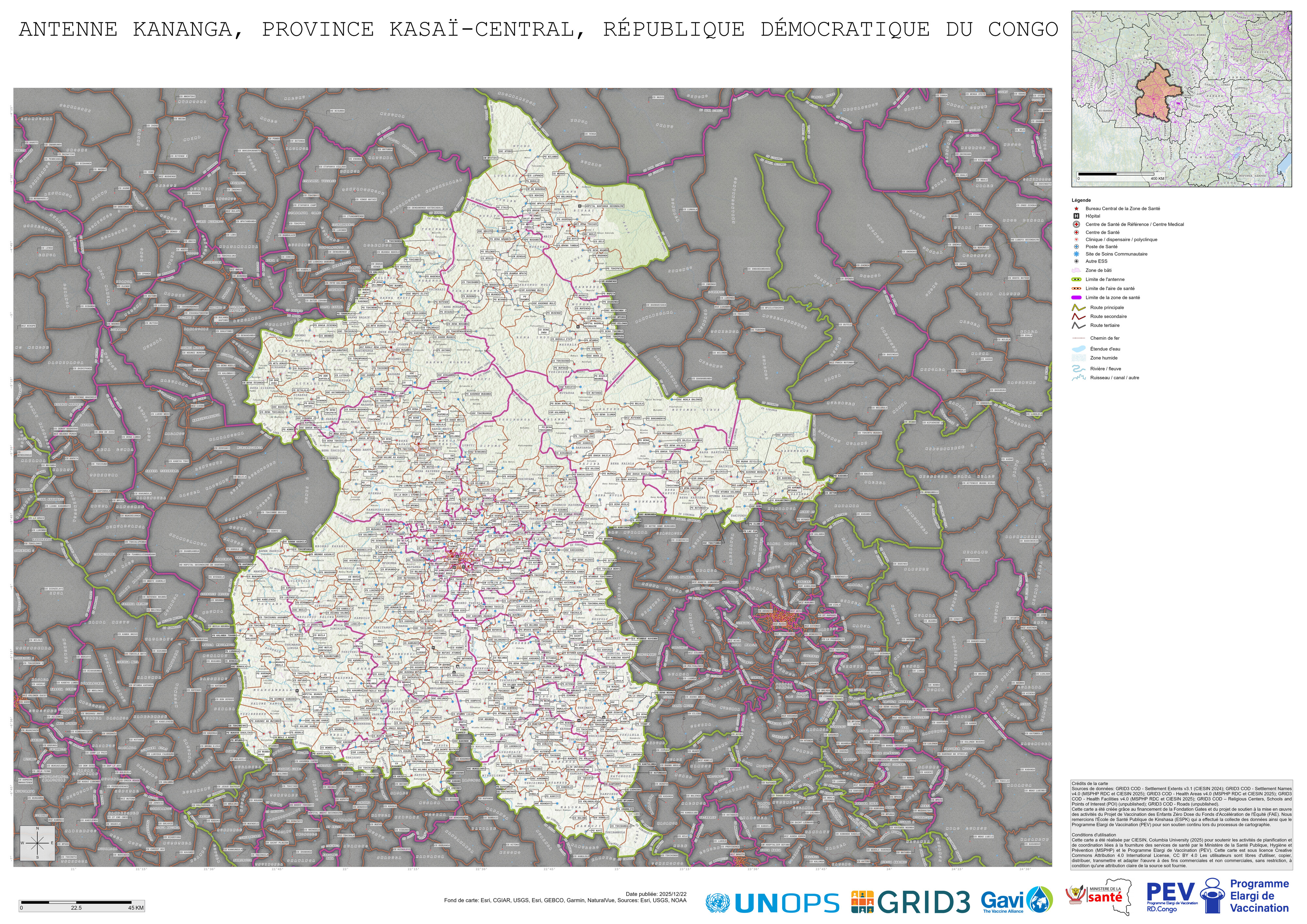
Task: Open the inset locator map thumbnail
Action: [1182, 99]
